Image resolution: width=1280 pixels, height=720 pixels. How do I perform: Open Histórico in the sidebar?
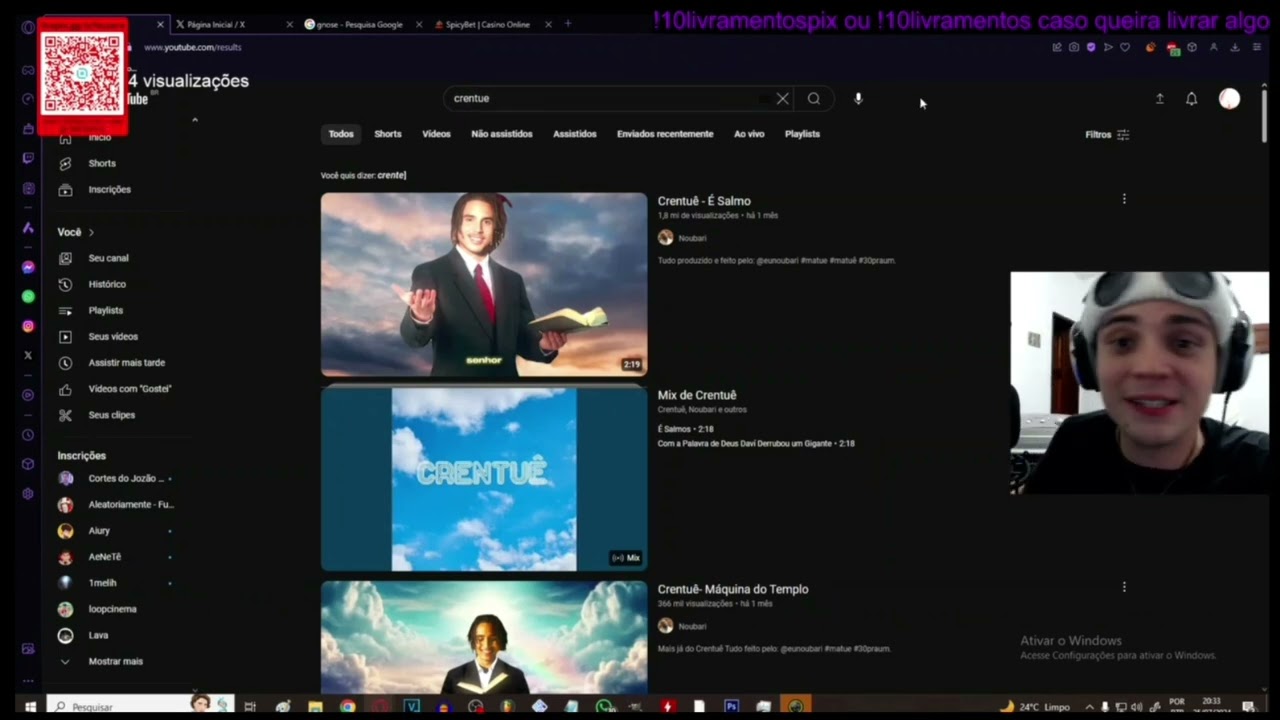[x=107, y=284]
